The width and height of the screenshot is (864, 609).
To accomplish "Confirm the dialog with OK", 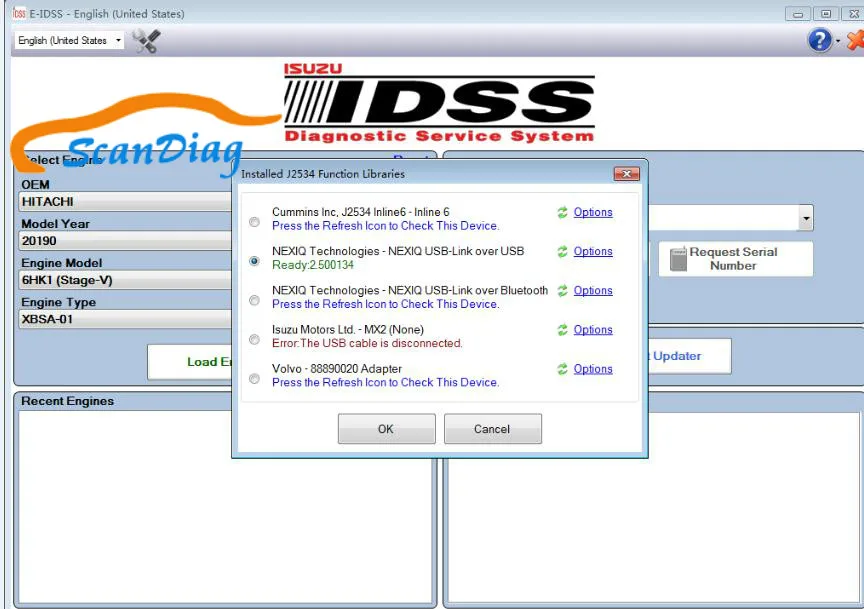I will click(x=386, y=429).
